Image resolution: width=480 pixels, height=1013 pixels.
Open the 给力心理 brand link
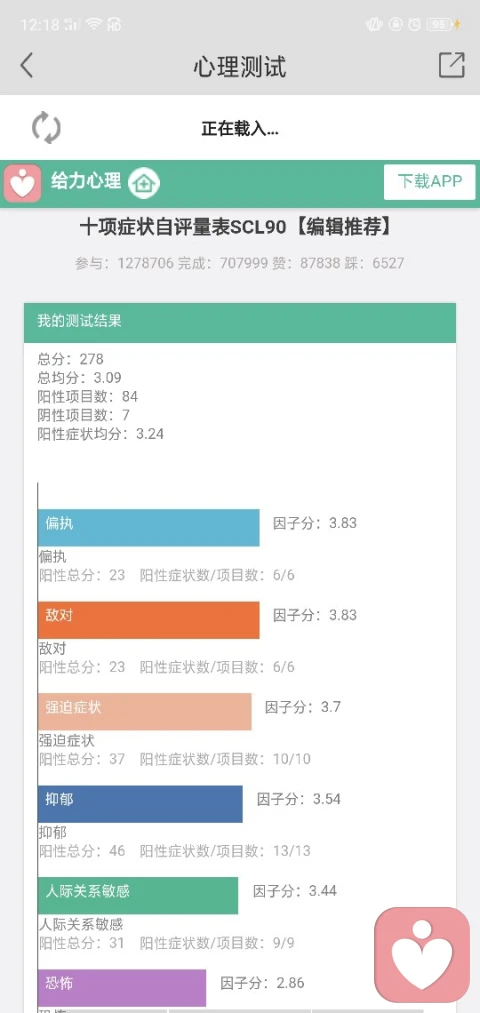[86, 181]
